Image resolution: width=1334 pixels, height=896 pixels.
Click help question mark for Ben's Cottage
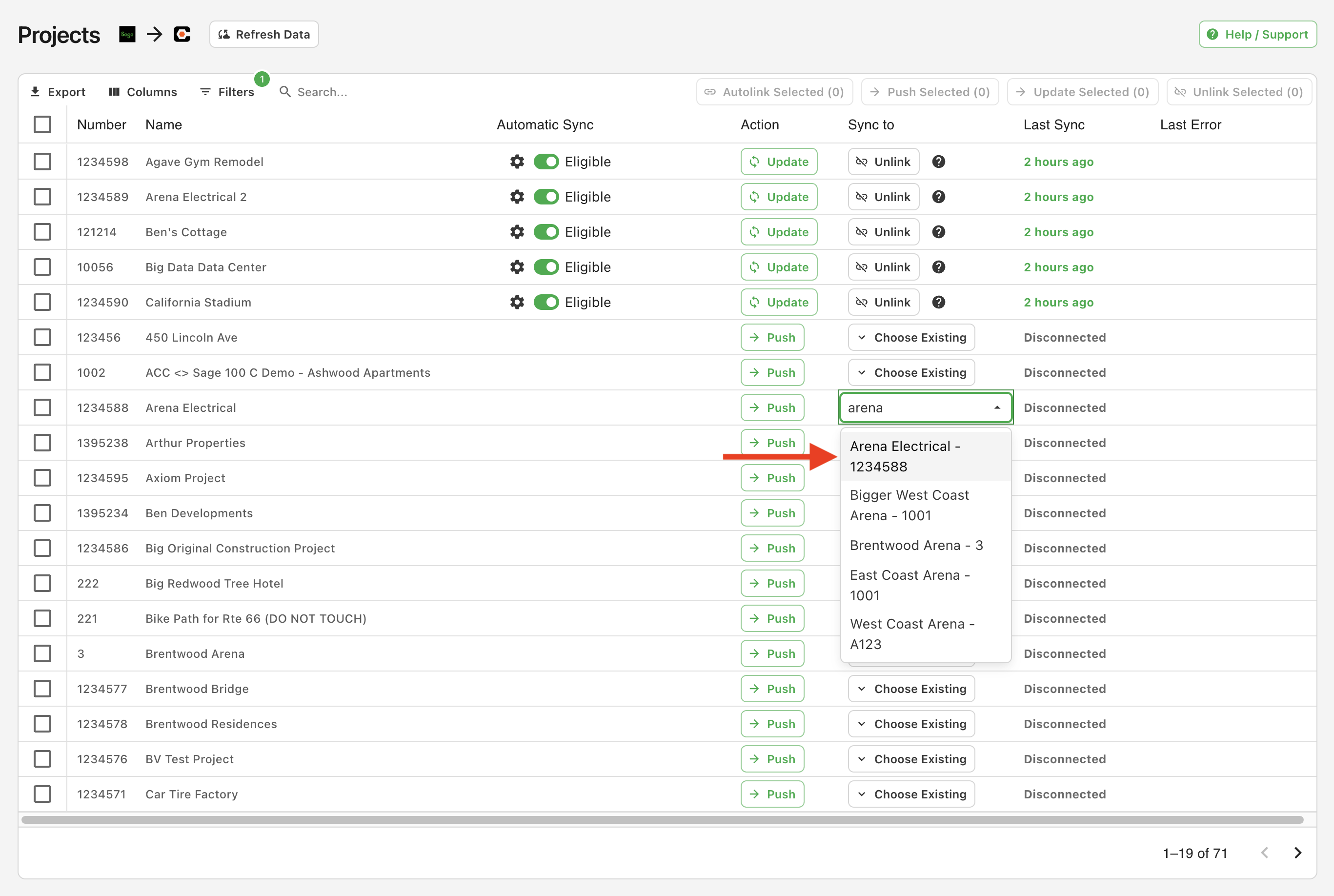click(x=939, y=232)
